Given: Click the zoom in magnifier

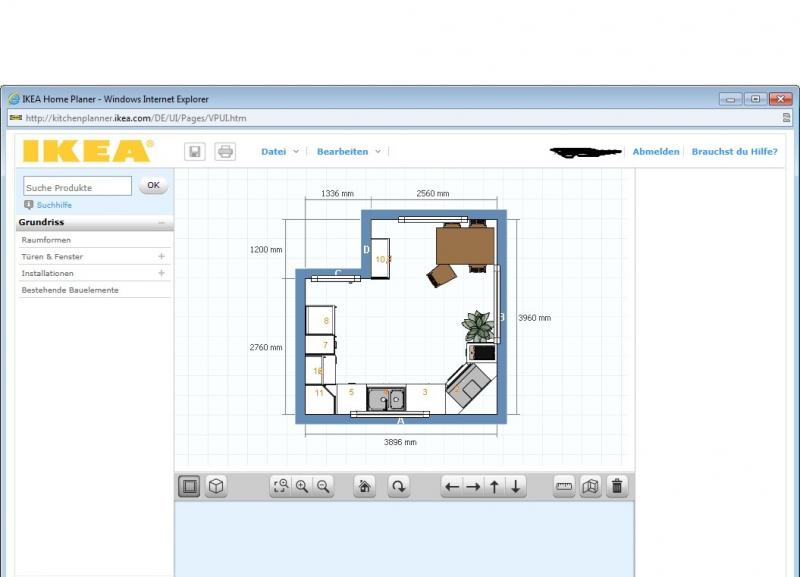Looking at the screenshot, I should (302, 487).
